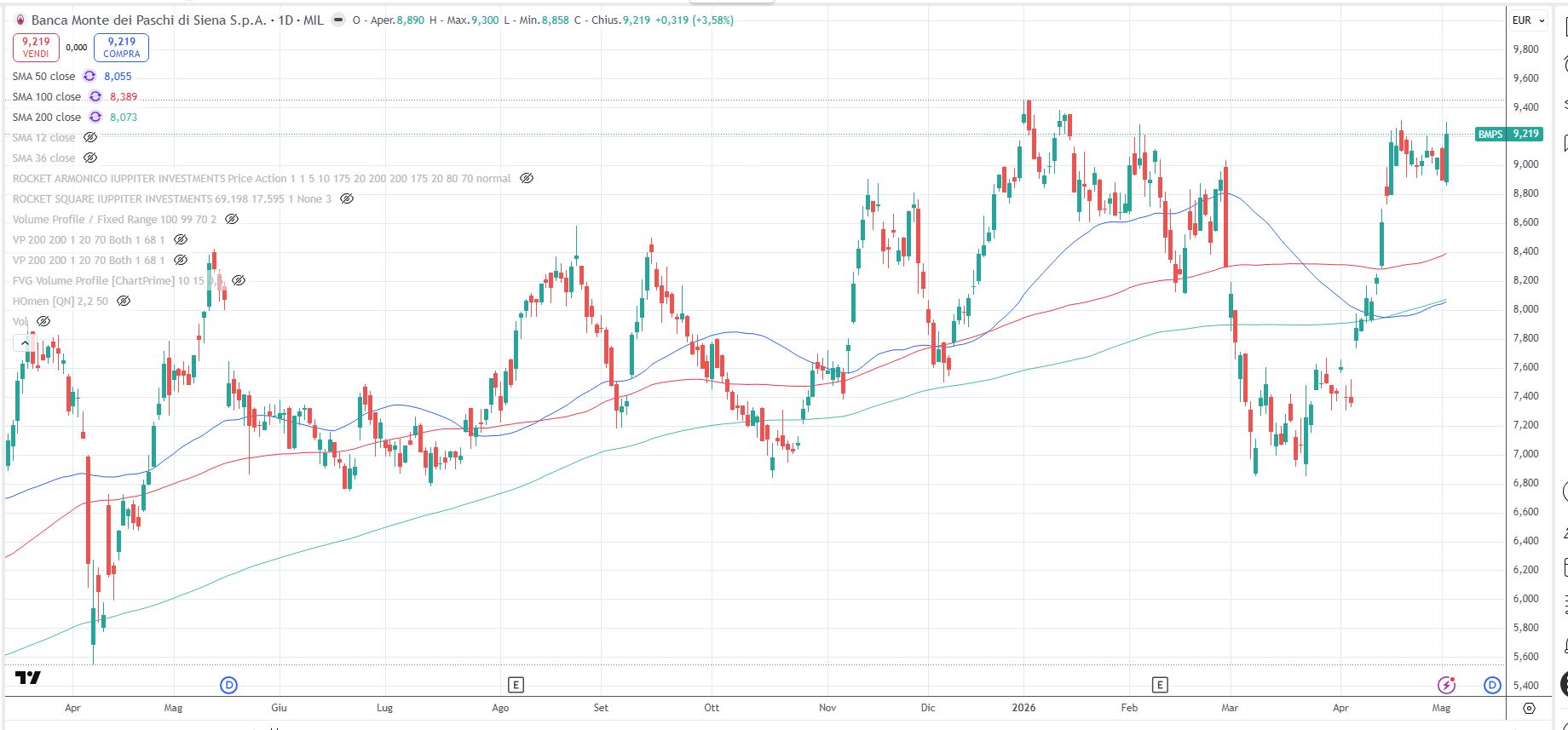Click the 8,600 level on the price scale
The width and height of the screenshot is (1568, 730).
coord(1525,222)
